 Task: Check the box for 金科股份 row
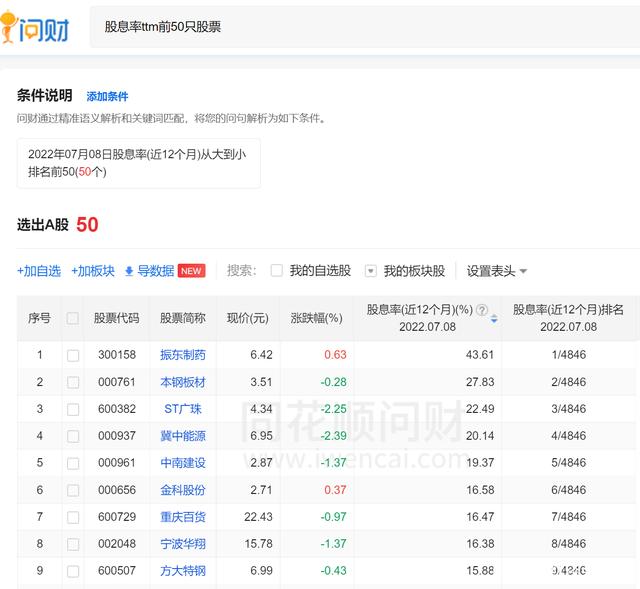click(73, 491)
